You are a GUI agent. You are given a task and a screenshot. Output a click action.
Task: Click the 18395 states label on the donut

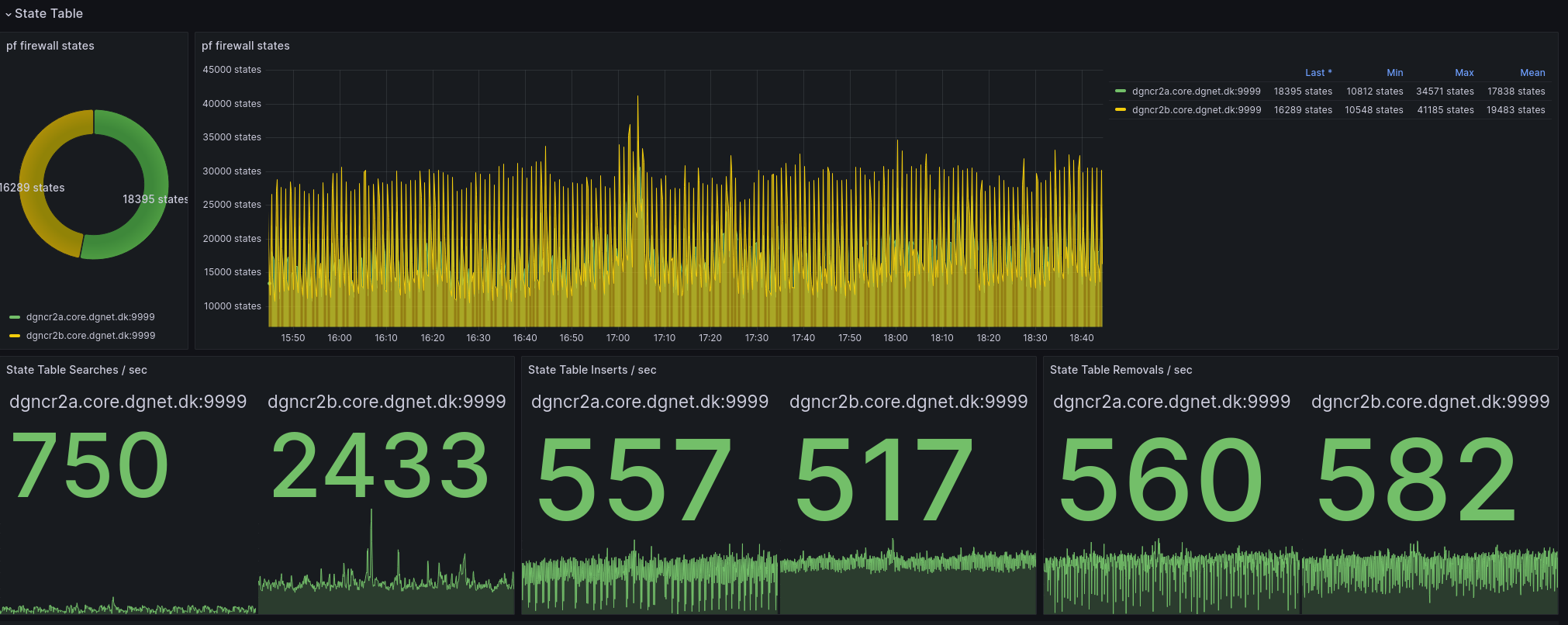pyautogui.click(x=155, y=199)
